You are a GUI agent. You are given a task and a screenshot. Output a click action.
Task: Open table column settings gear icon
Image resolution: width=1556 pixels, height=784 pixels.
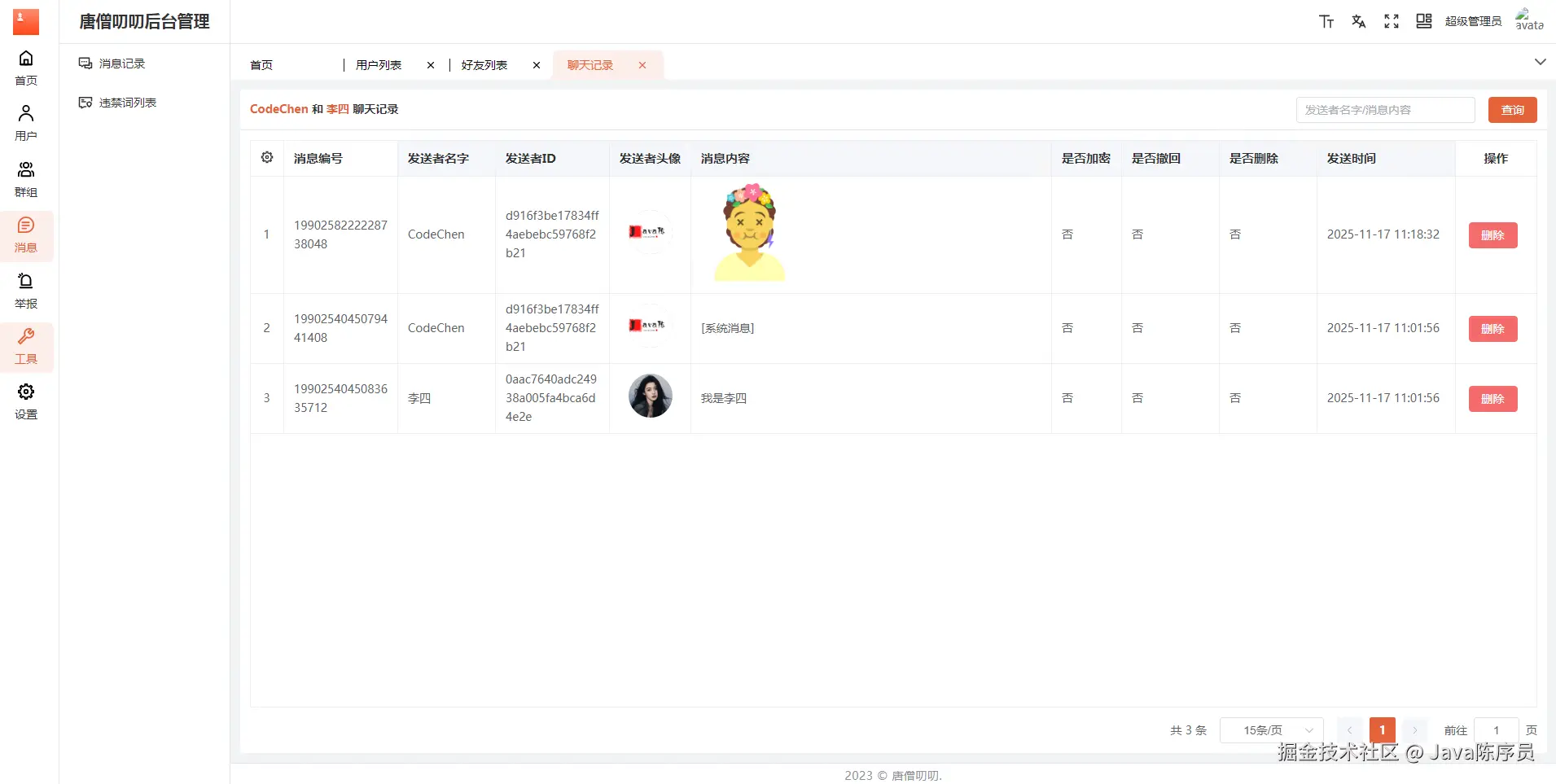tap(267, 158)
